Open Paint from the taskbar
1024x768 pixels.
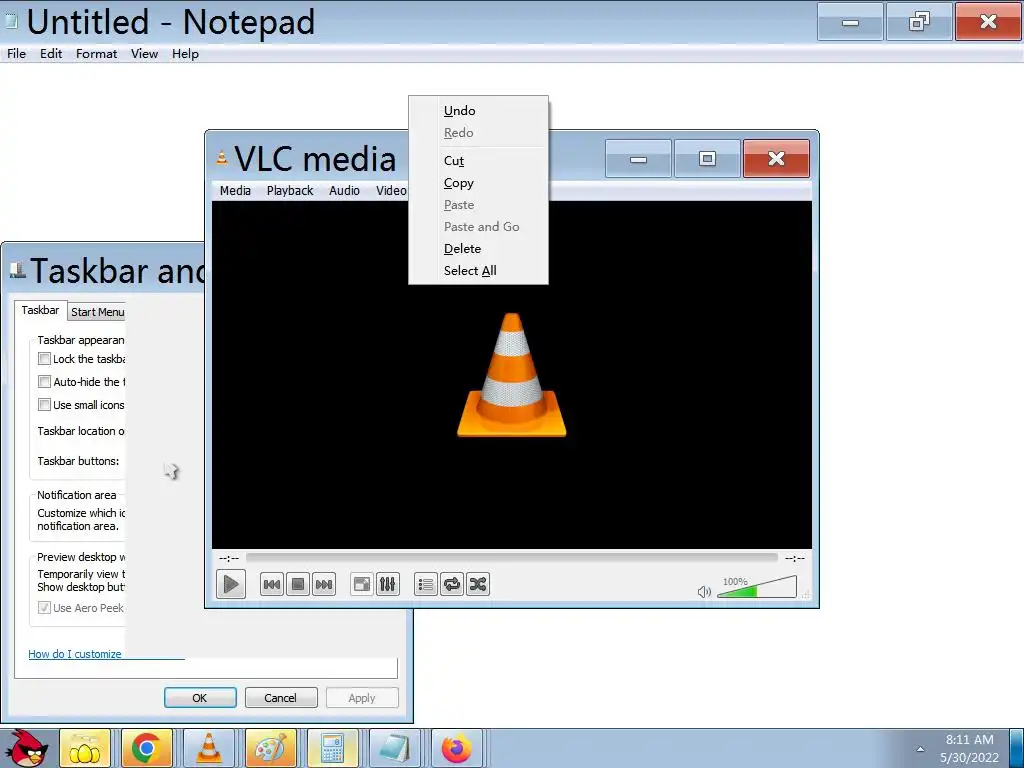point(270,748)
